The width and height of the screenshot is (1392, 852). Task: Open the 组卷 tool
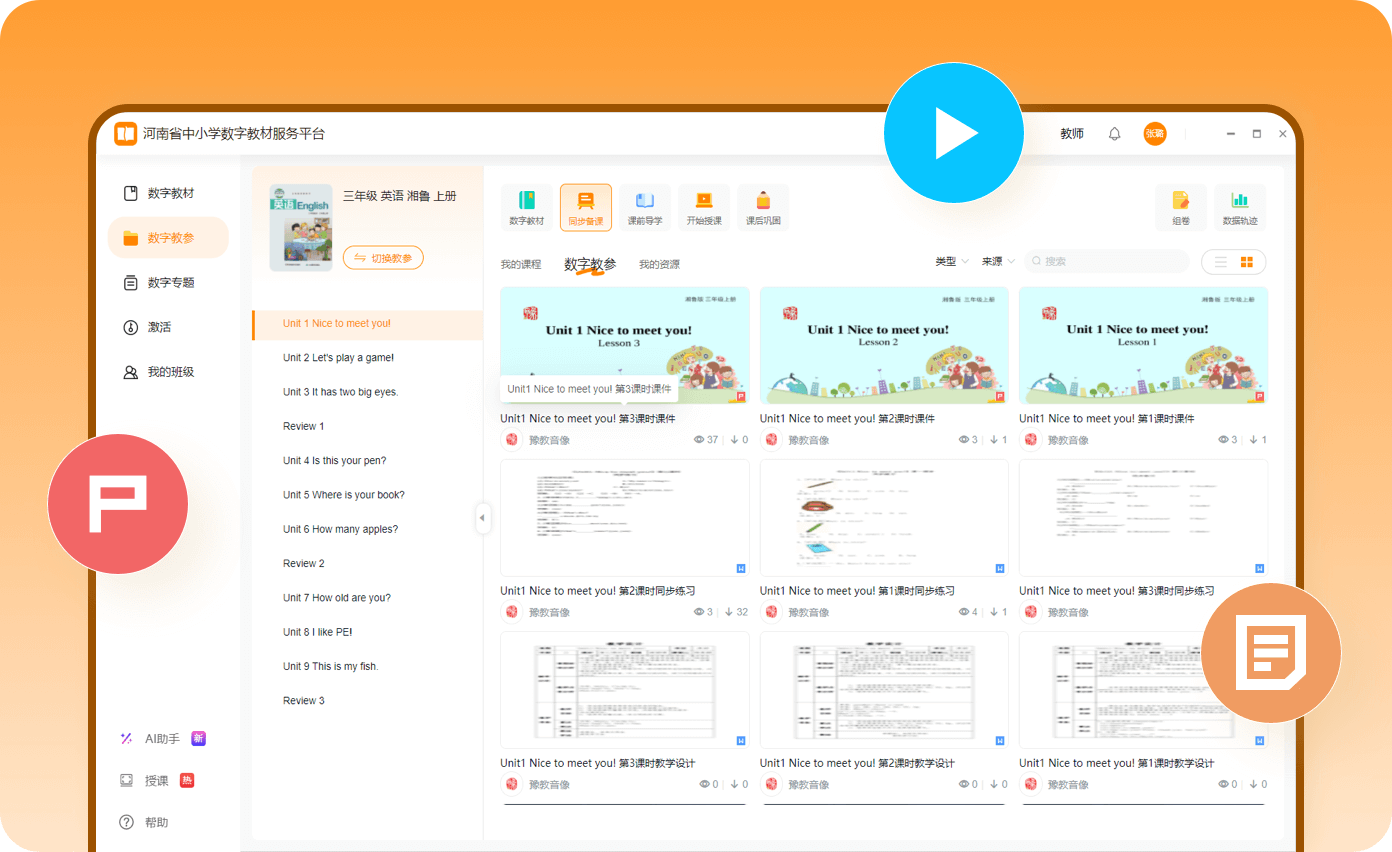[x=1181, y=208]
